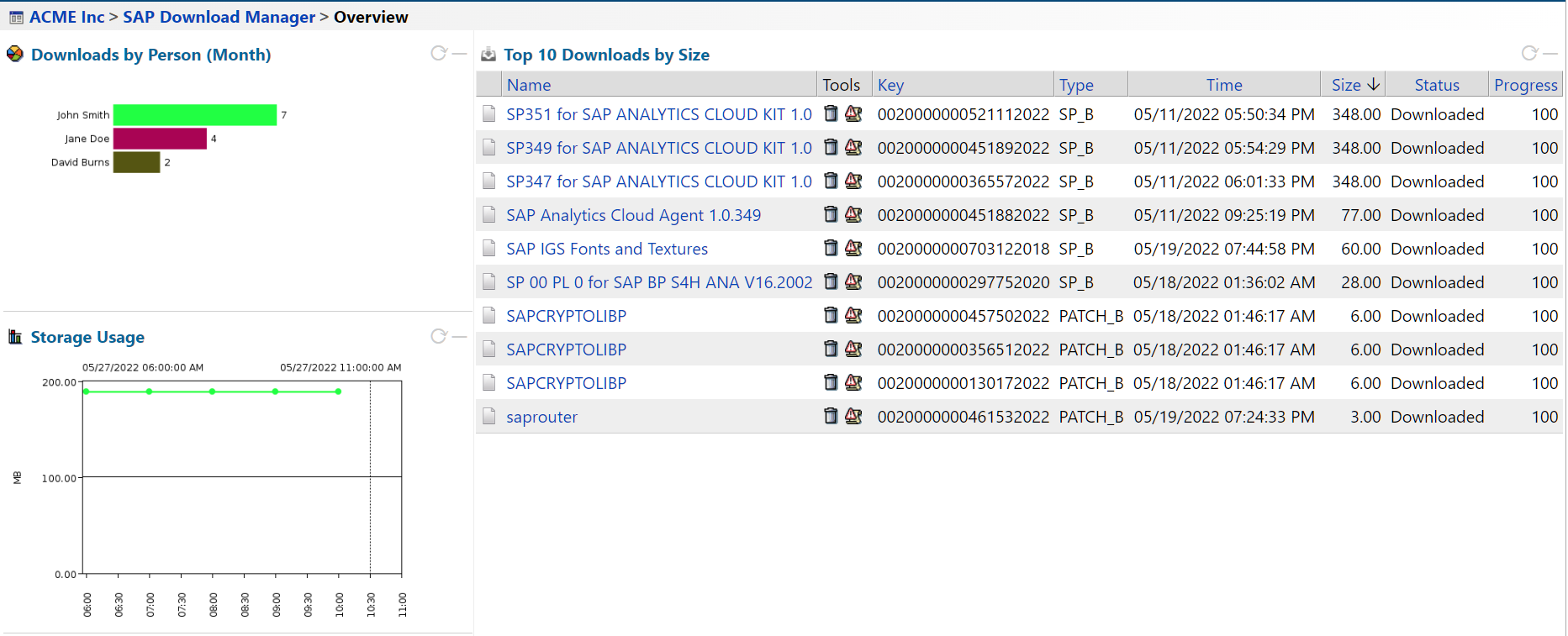
Task: Sort by Progress column header
Action: coord(1526,85)
